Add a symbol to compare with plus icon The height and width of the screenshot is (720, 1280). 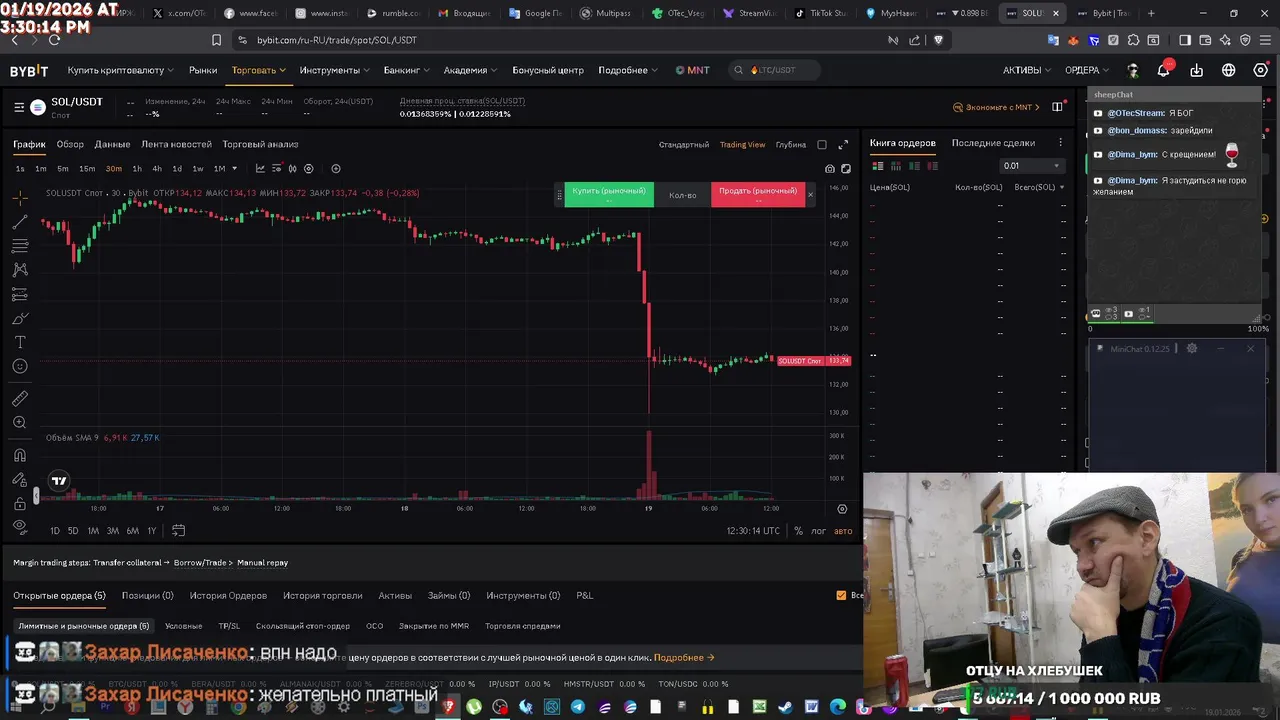click(336, 168)
